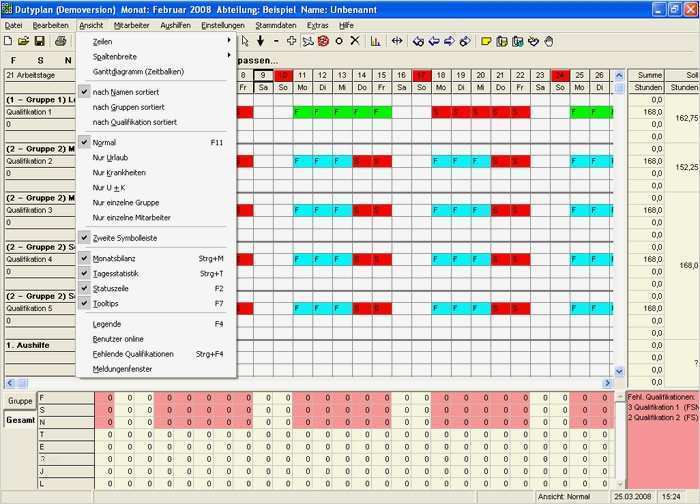Image resolution: width=700 pixels, height=504 pixels.
Task: Click the last blue double-arrow forward icon
Action: click(x=465, y=42)
